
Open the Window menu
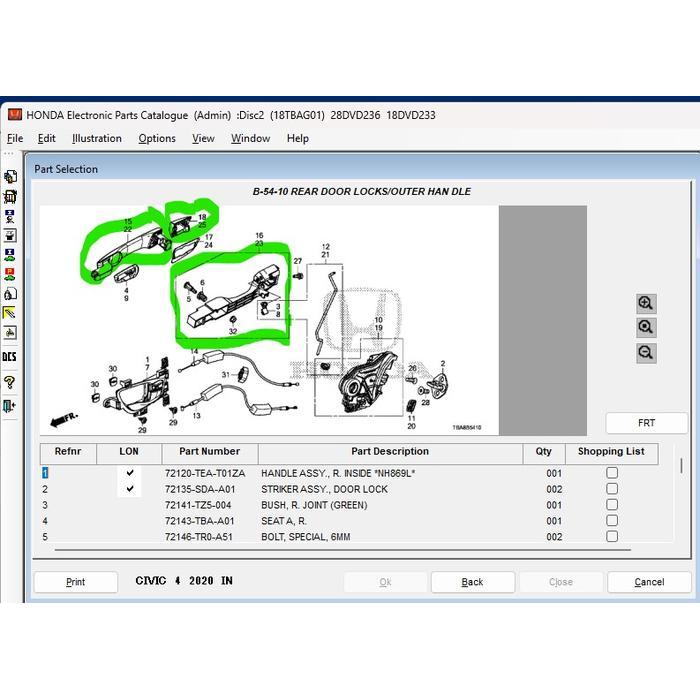[250, 139]
